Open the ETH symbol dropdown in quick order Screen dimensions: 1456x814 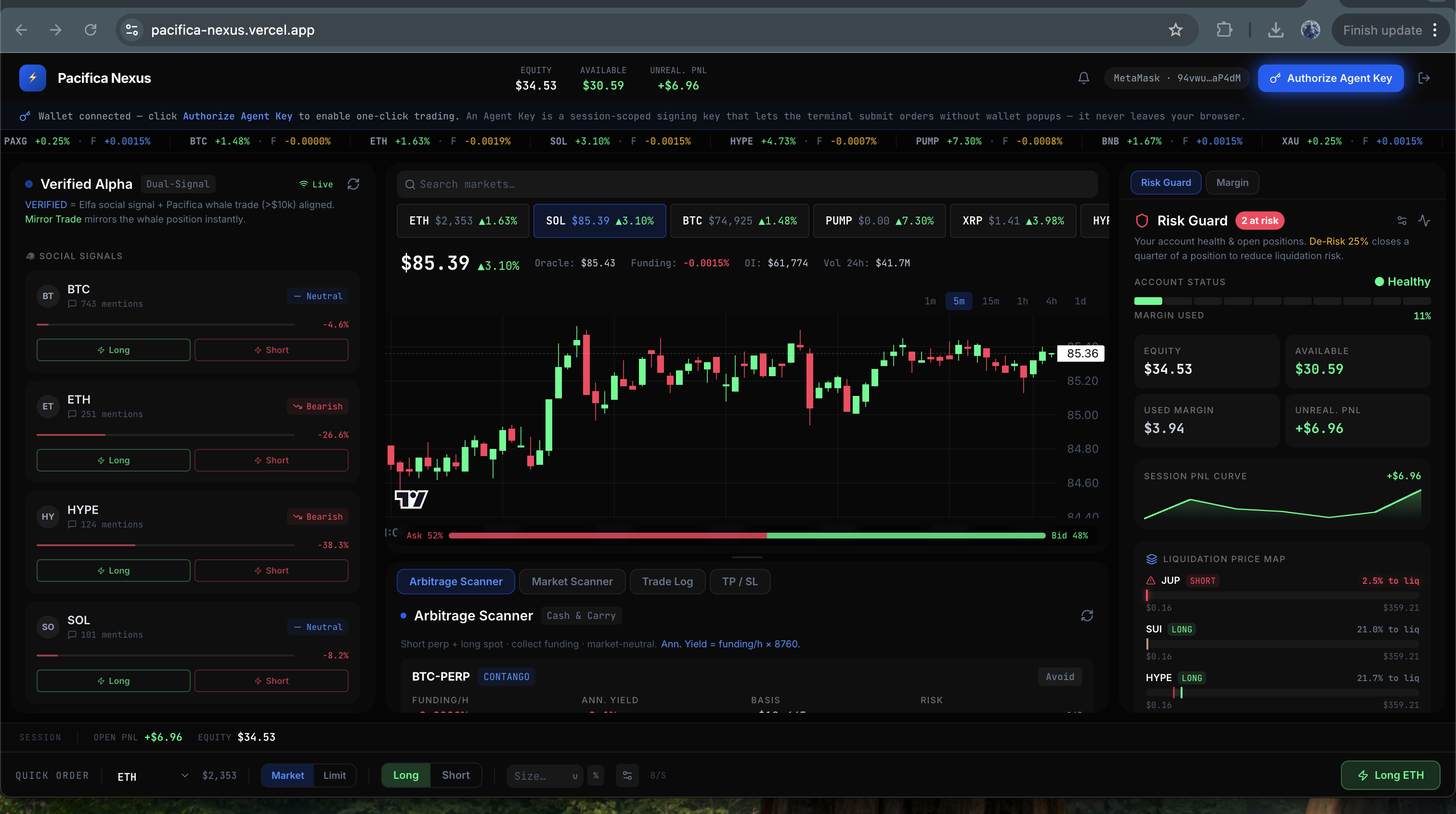pos(153,776)
